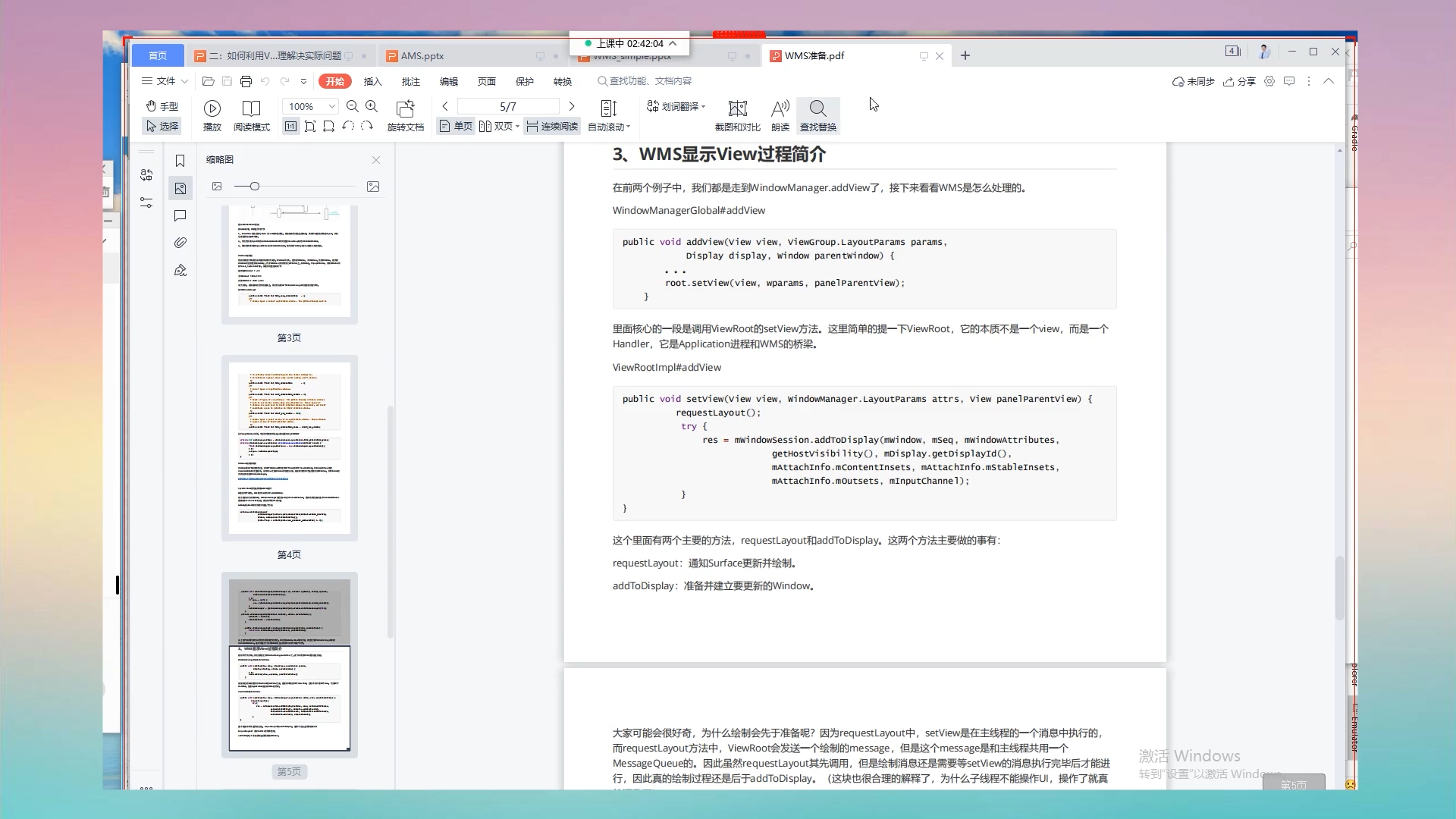
Task: Click the Read Aloud (朗读) icon
Action: 780,108
